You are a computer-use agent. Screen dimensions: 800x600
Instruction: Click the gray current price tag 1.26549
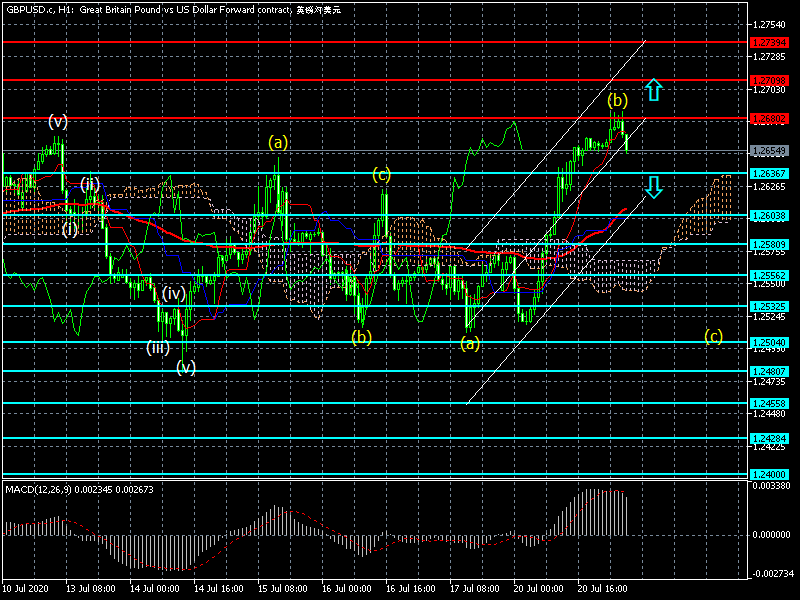[x=770, y=151]
